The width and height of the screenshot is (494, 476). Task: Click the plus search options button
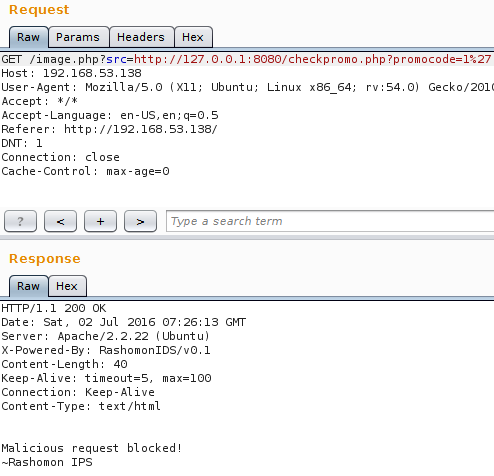click(100, 221)
